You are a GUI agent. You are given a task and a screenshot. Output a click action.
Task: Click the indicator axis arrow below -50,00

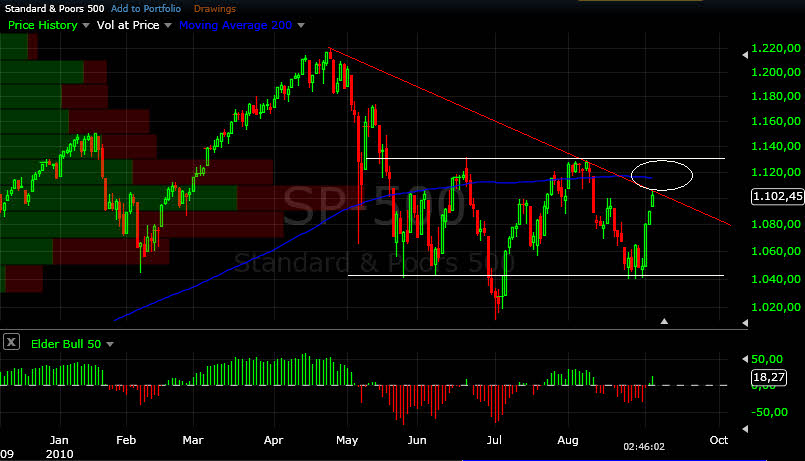coord(745,429)
